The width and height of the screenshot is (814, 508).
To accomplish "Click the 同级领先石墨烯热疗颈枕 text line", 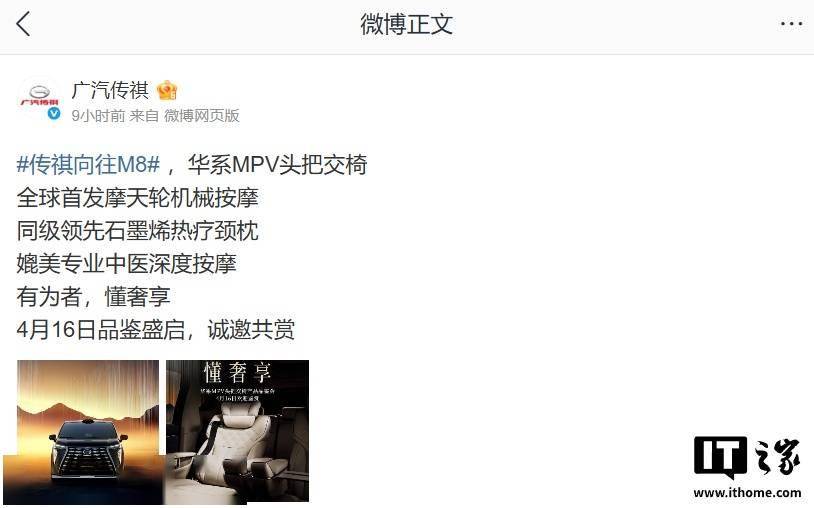I will 138,231.
